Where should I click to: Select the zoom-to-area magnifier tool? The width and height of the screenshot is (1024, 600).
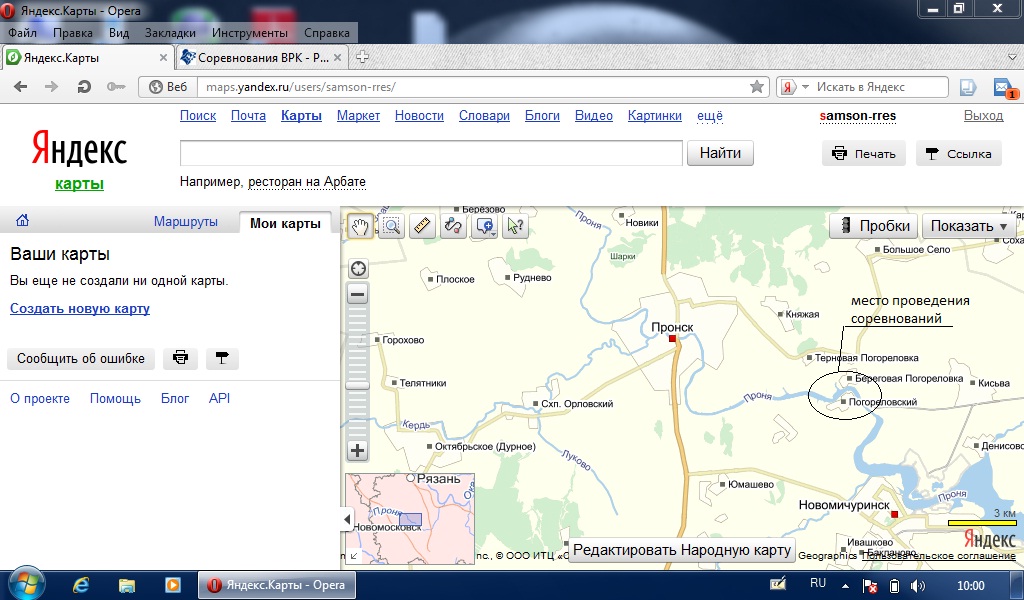391,226
